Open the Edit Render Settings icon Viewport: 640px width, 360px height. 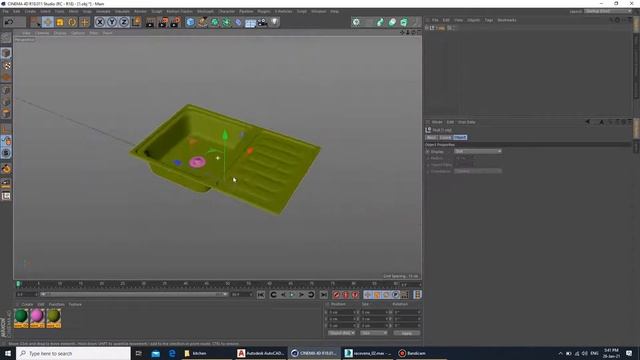click(x=176, y=22)
